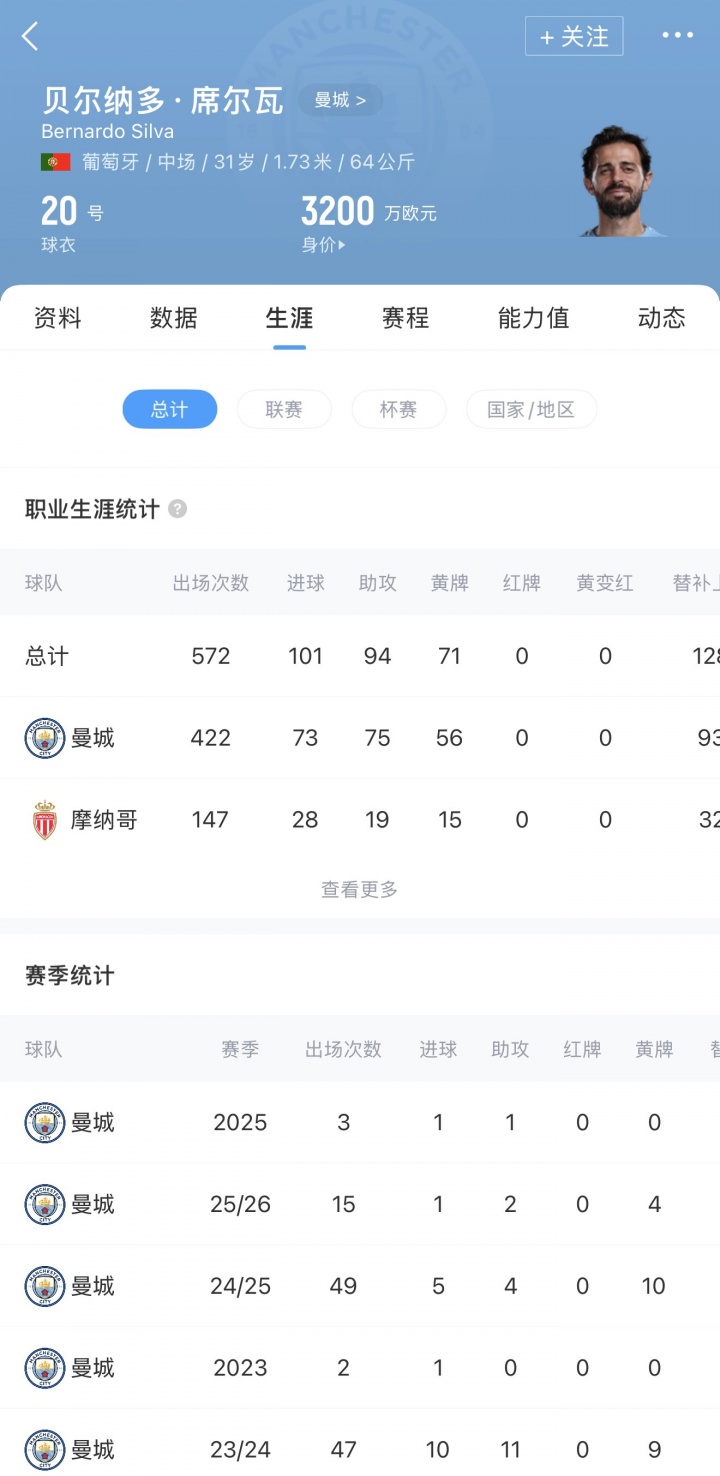
Task: Tap the back arrow icon
Action: click(x=30, y=37)
